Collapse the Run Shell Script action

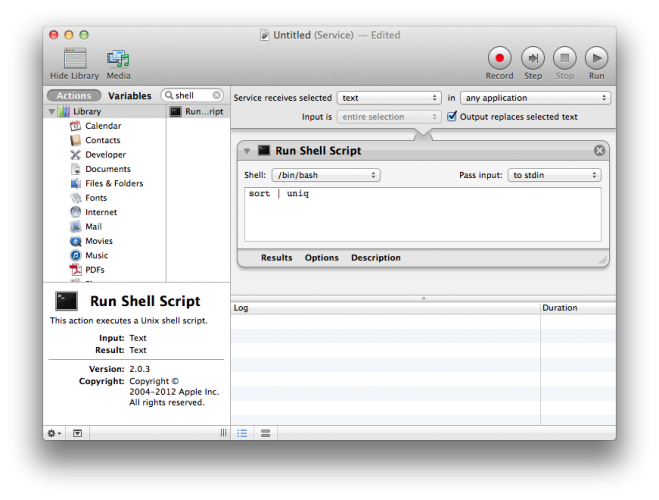pos(247,150)
